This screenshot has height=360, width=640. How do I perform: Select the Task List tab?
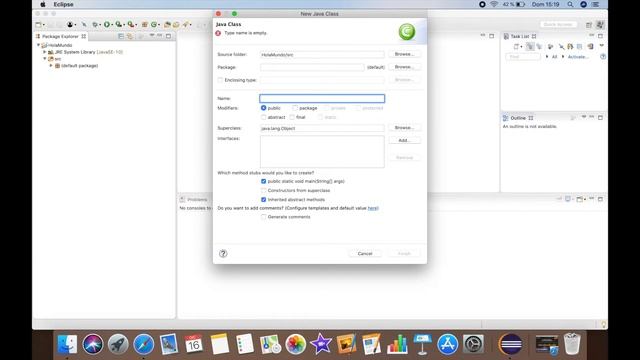(520, 36)
